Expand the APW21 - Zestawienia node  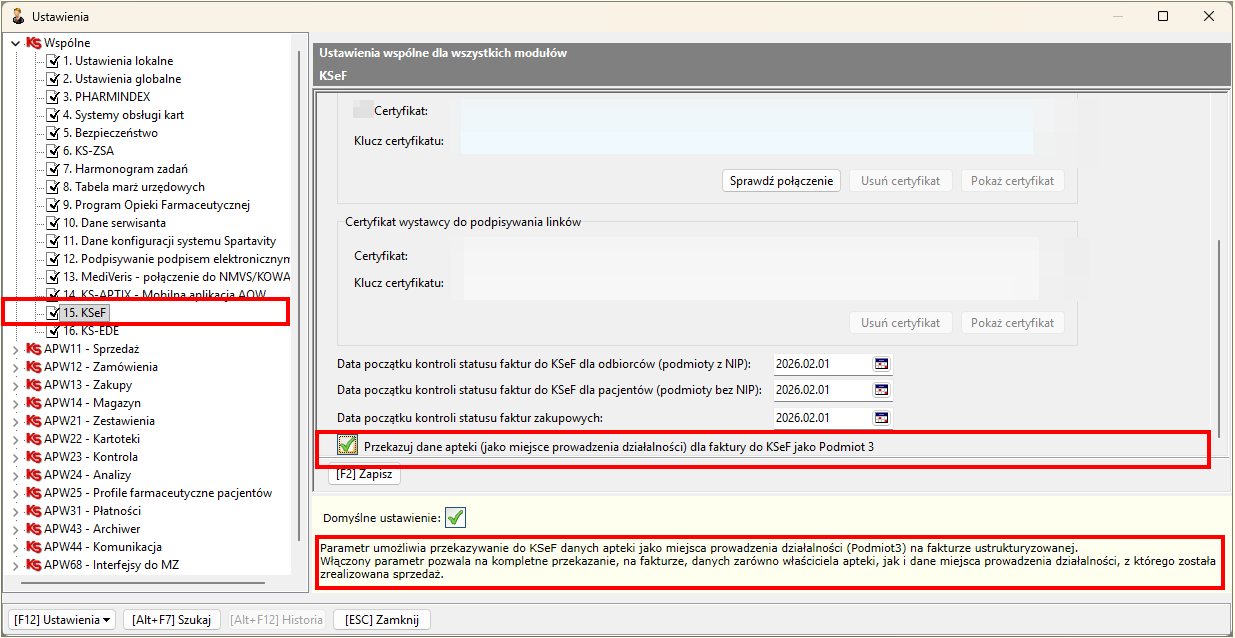(16, 421)
